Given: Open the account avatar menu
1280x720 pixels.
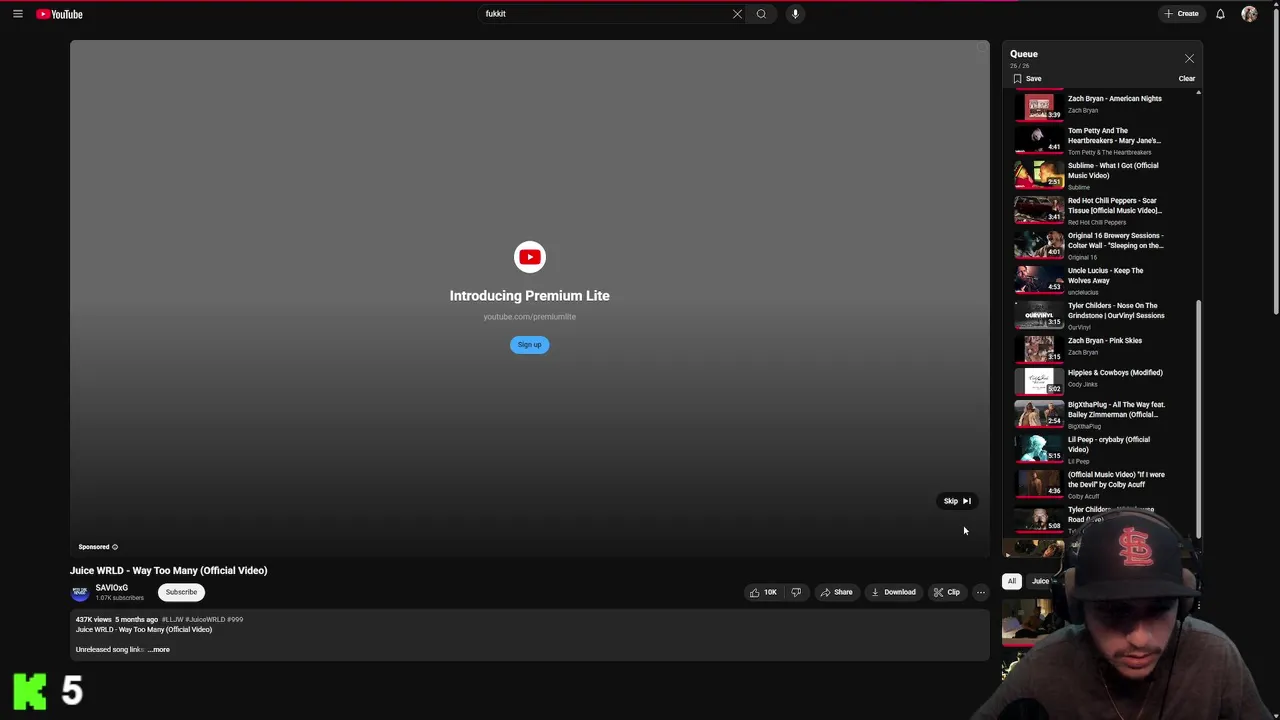Looking at the screenshot, I should 1249,14.
